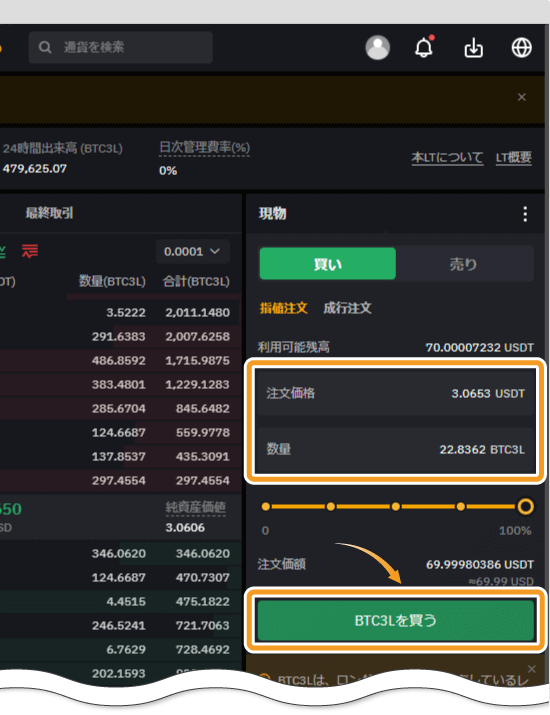Screen dimensions: 550x715
Task: Click the 通貨を検索 search field
Action: coord(121,47)
